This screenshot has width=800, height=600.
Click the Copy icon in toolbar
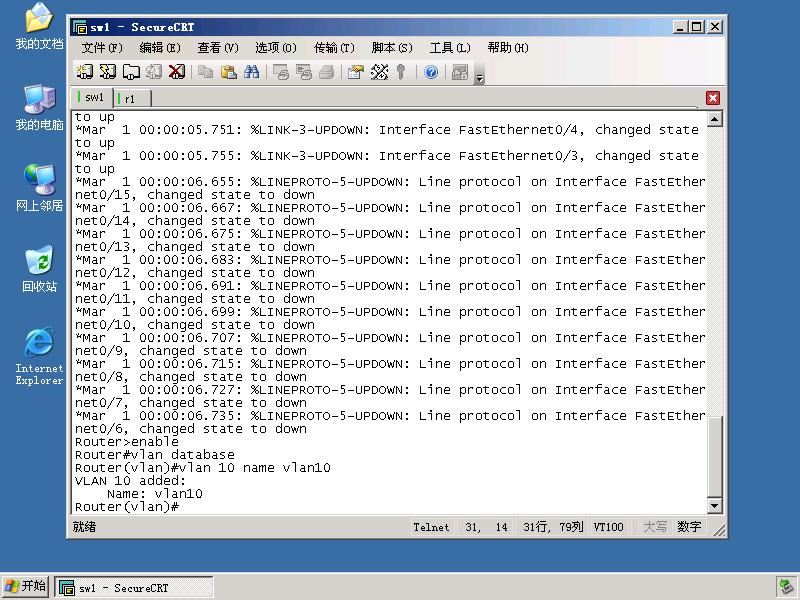[x=206, y=72]
